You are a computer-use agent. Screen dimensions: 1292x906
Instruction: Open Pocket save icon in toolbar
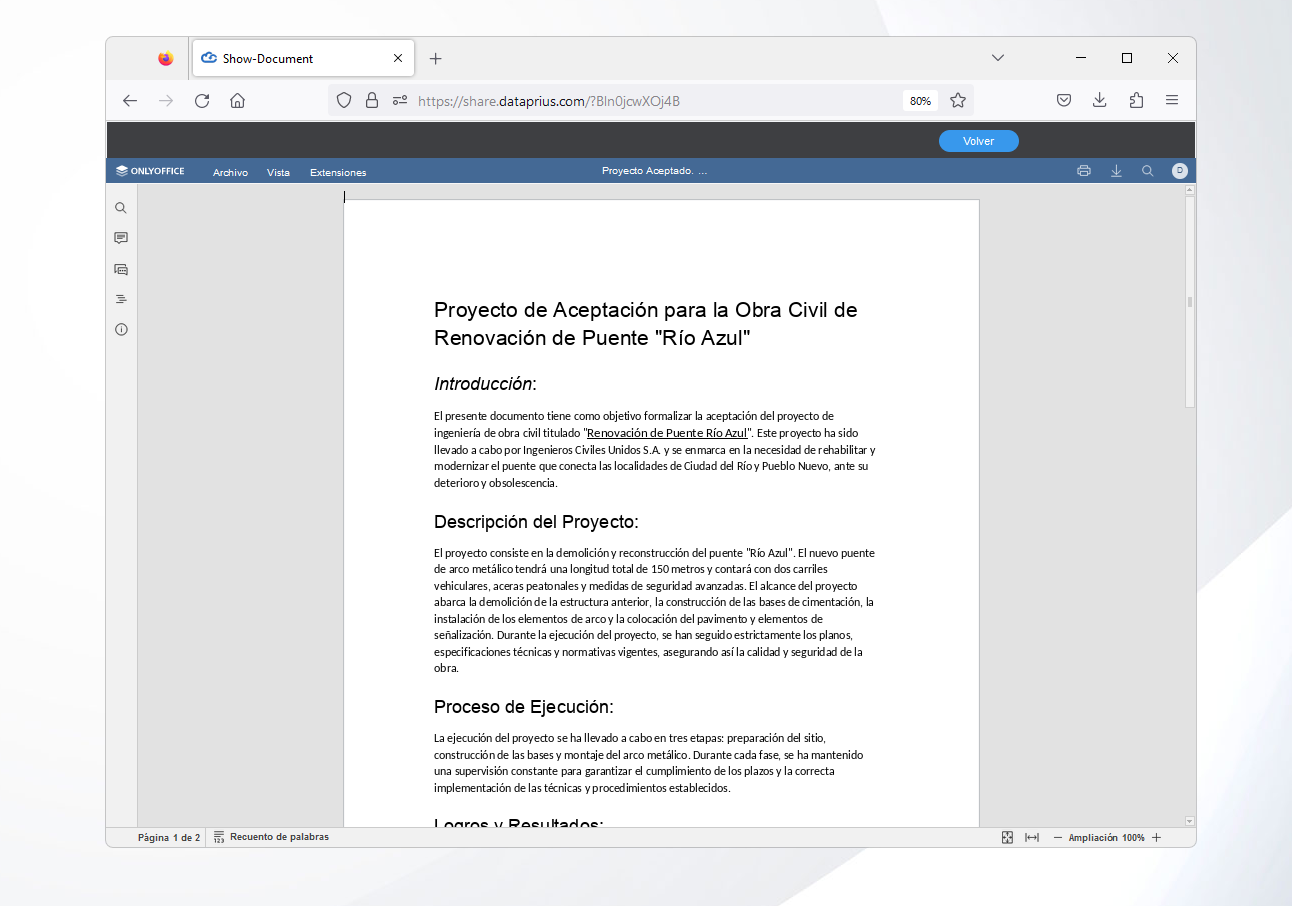coord(1064,100)
